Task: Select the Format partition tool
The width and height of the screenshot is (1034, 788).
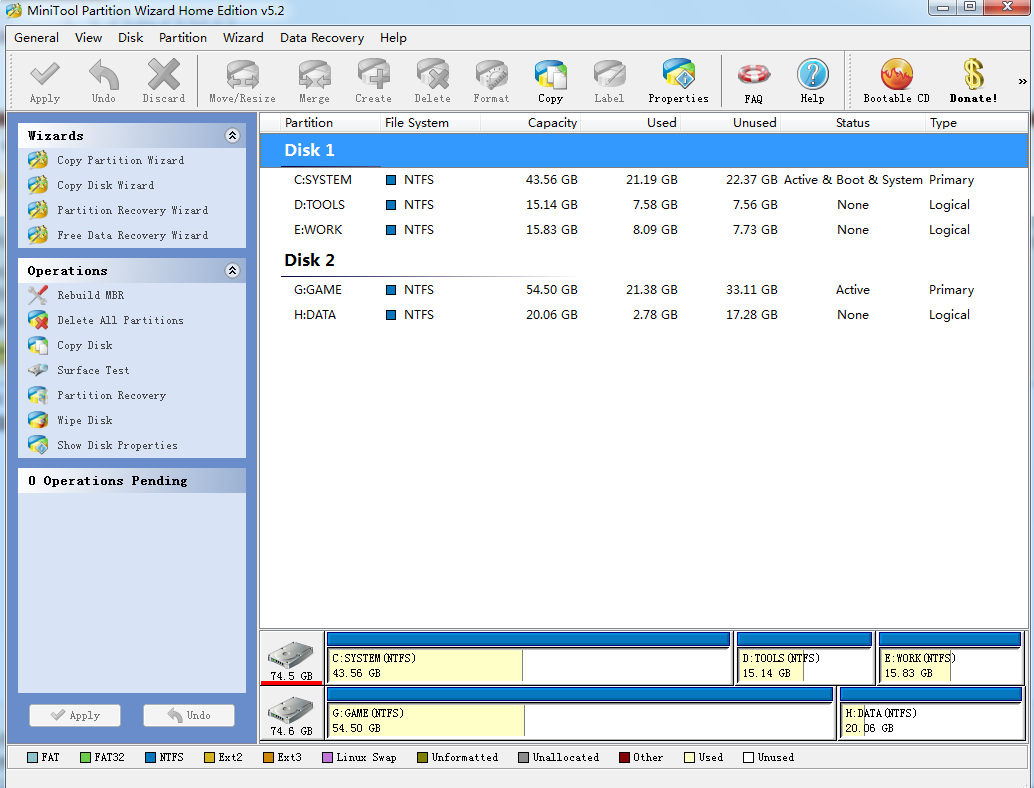Action: [x=491, y=81]
